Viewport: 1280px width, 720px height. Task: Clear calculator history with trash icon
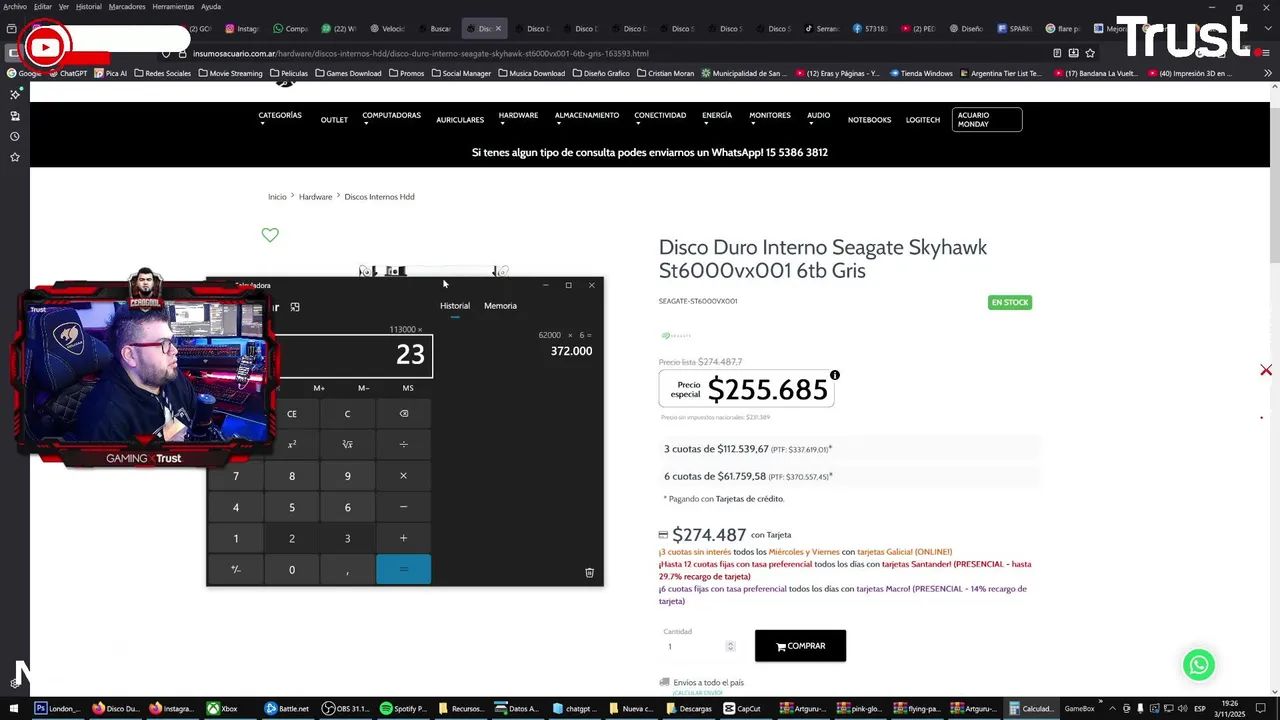589,572
